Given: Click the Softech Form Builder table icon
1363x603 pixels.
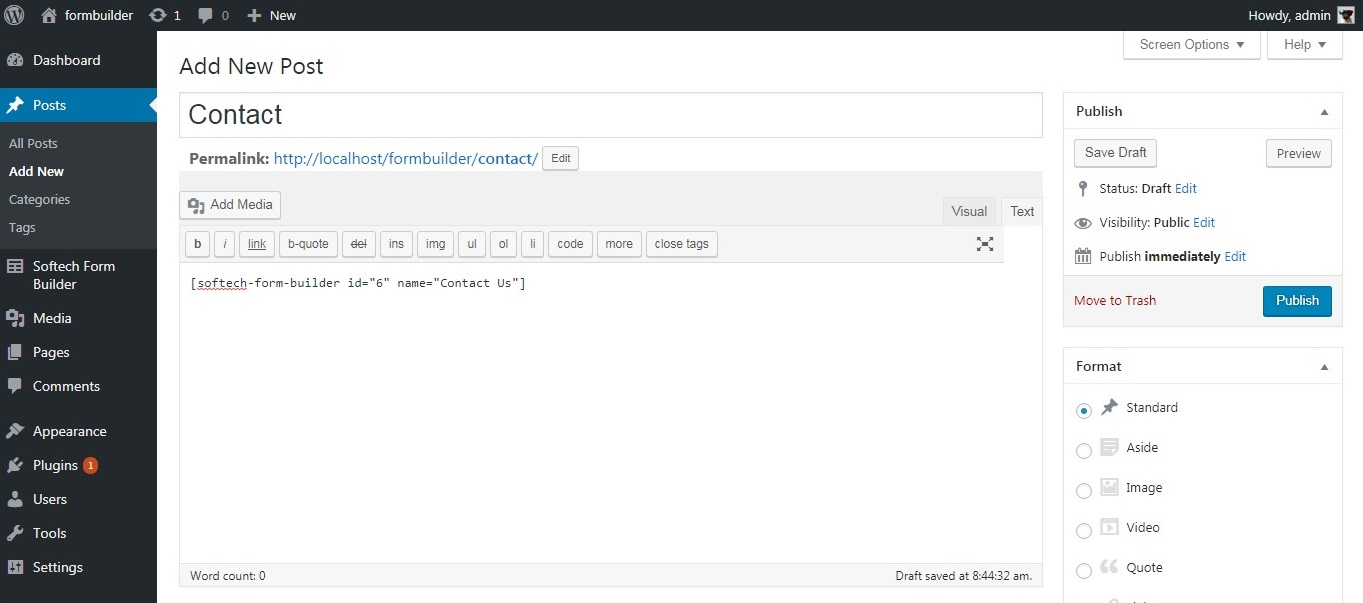Looking at the screenshot, I should pyautogui.click(x=15, y=266).
